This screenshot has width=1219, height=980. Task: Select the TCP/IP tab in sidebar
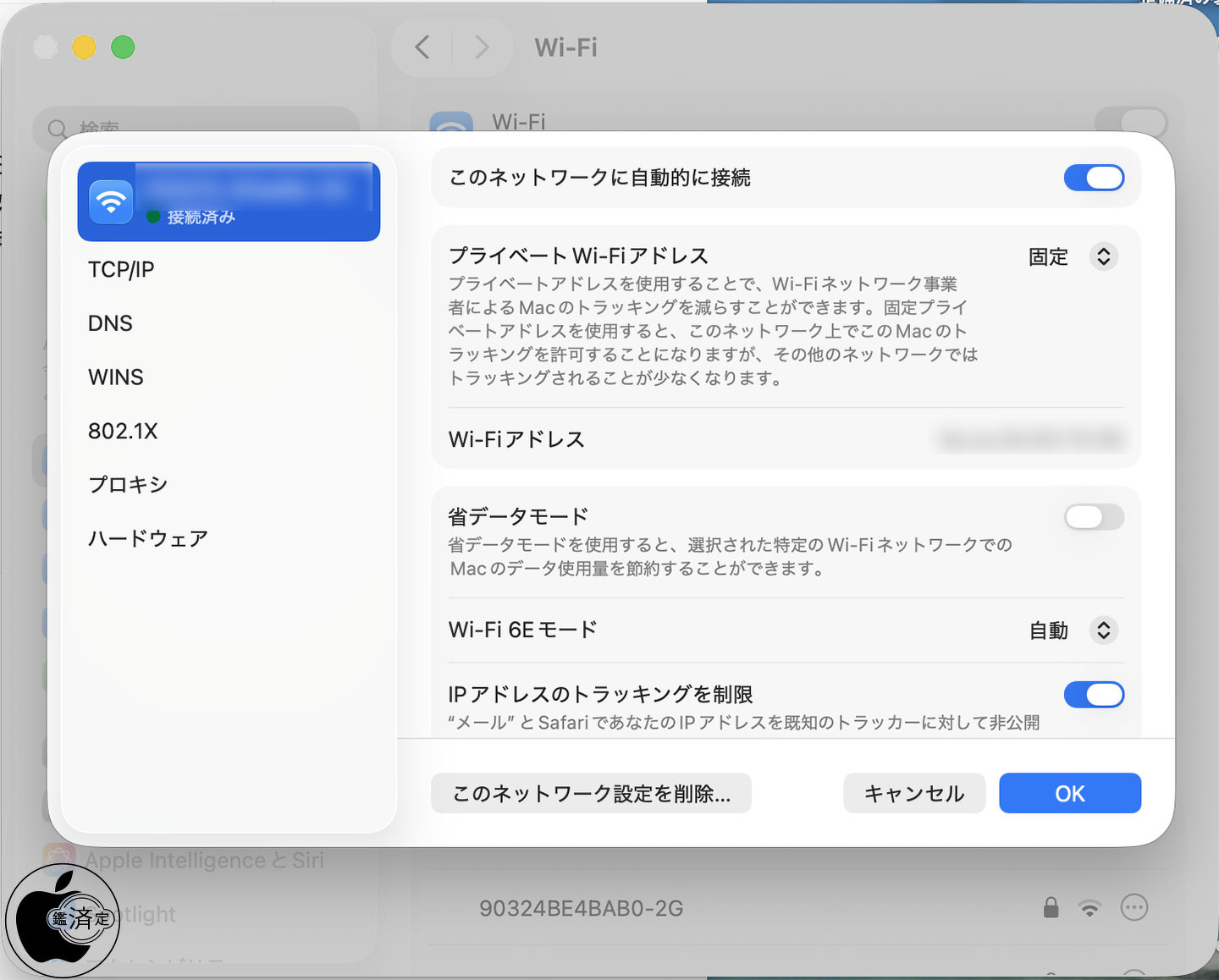pyautogui.click(x=121, y=270)
